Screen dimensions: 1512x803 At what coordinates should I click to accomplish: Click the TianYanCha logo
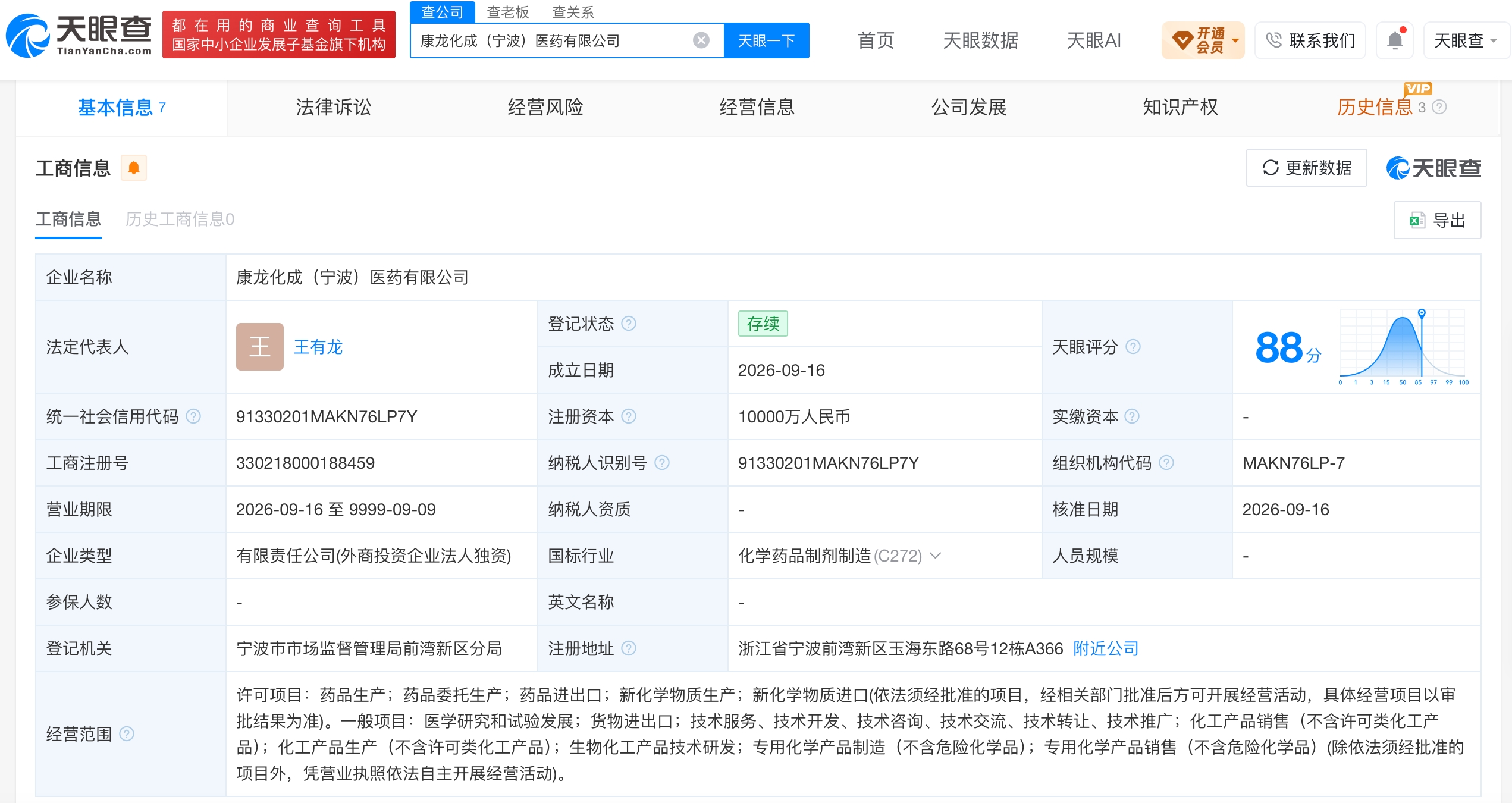point(79,35)
